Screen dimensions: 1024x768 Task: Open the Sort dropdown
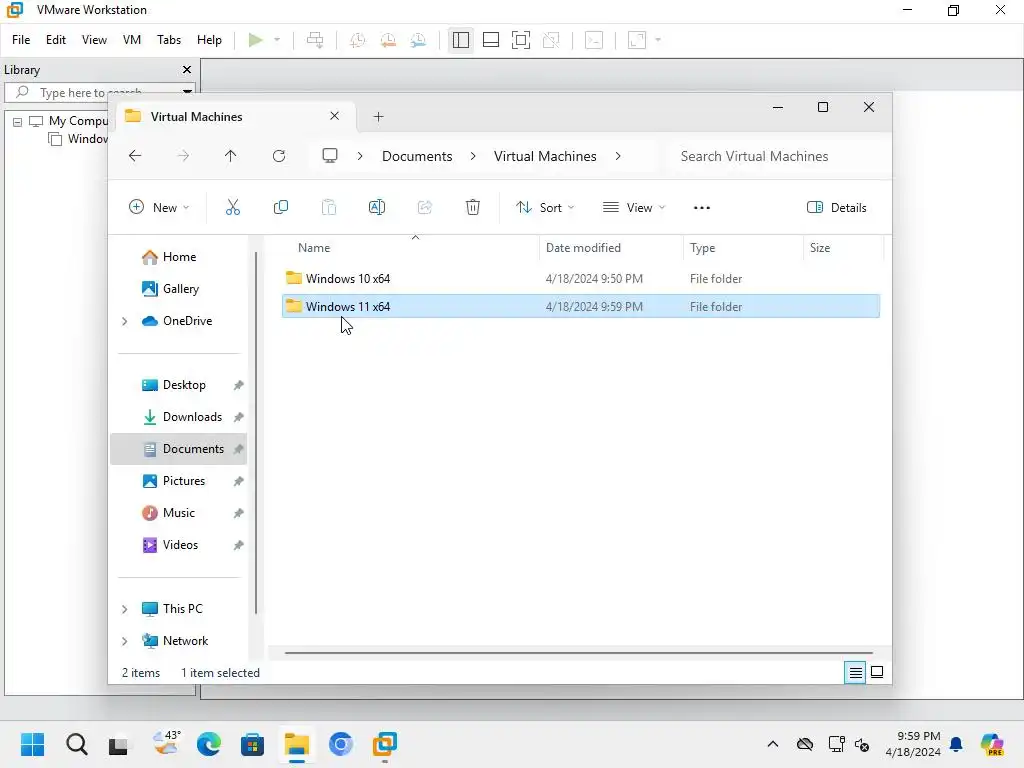click(545, 208)
